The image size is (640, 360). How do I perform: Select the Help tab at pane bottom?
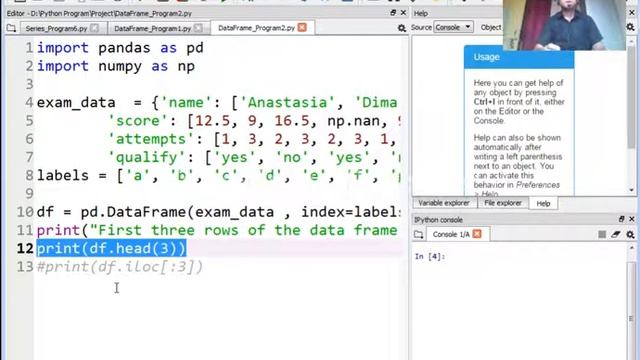click(x=543, y=203)
